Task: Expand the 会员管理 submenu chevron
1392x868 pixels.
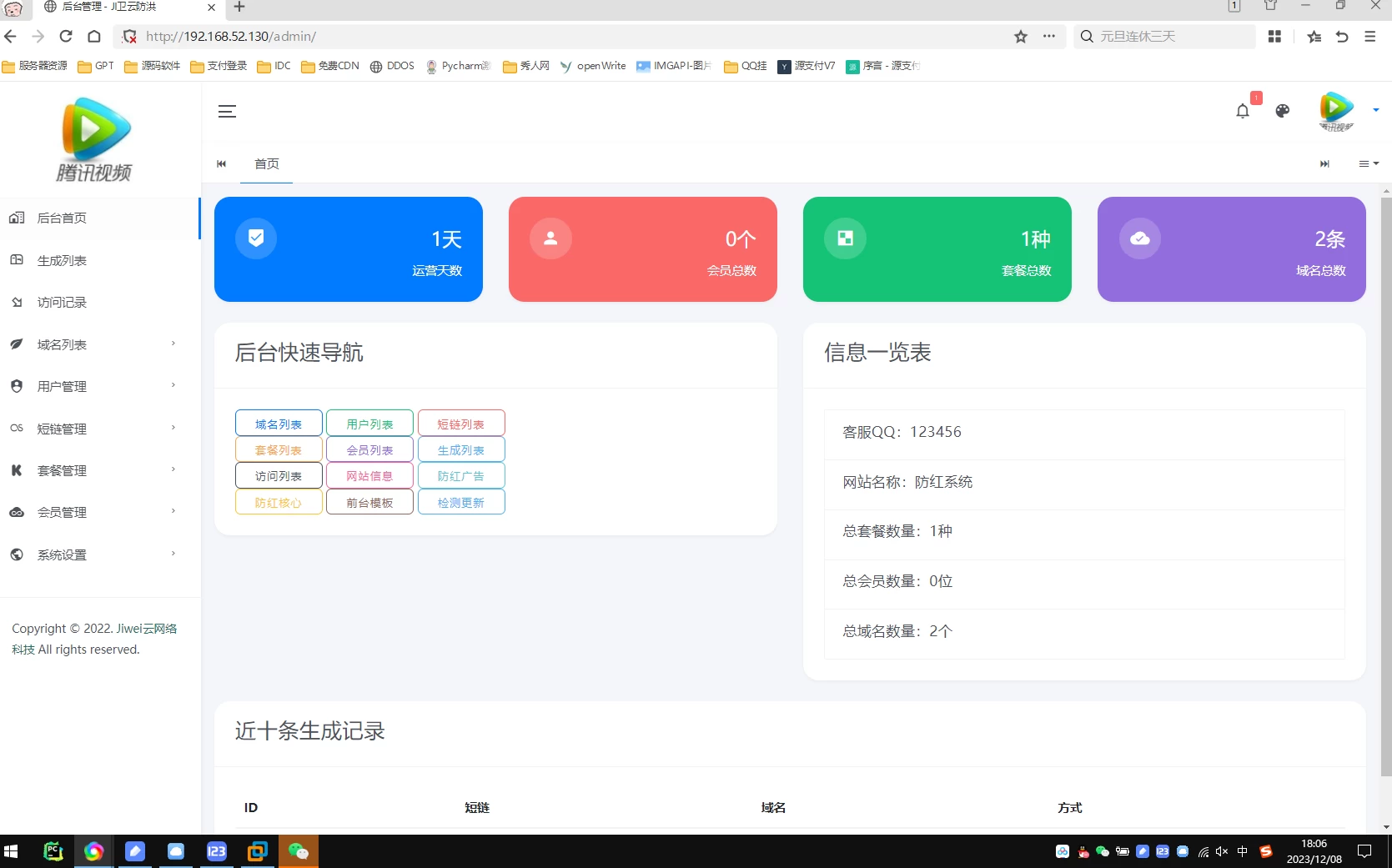Action: (x=173, y=511)
